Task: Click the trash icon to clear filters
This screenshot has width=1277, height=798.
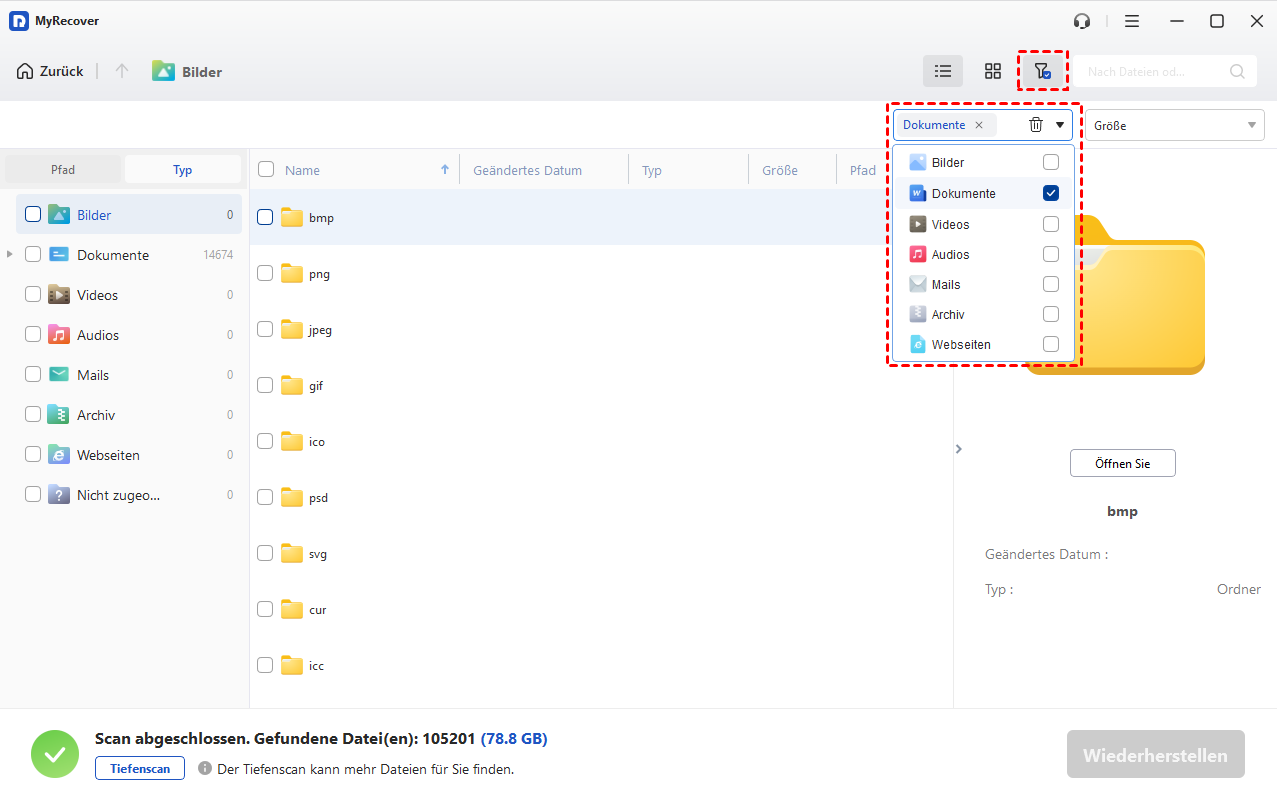Action: 1036,125
